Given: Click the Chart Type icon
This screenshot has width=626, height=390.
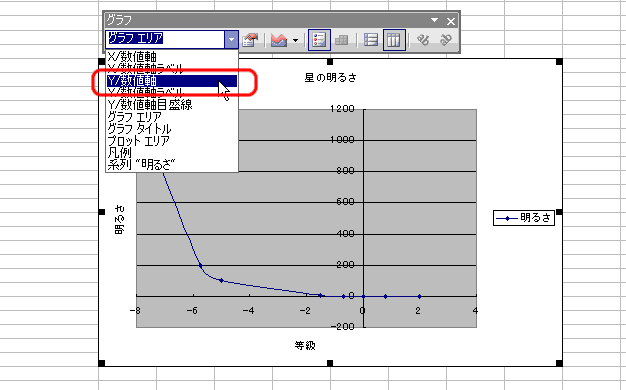Looking at the screenshot, I should pos(279,40).
